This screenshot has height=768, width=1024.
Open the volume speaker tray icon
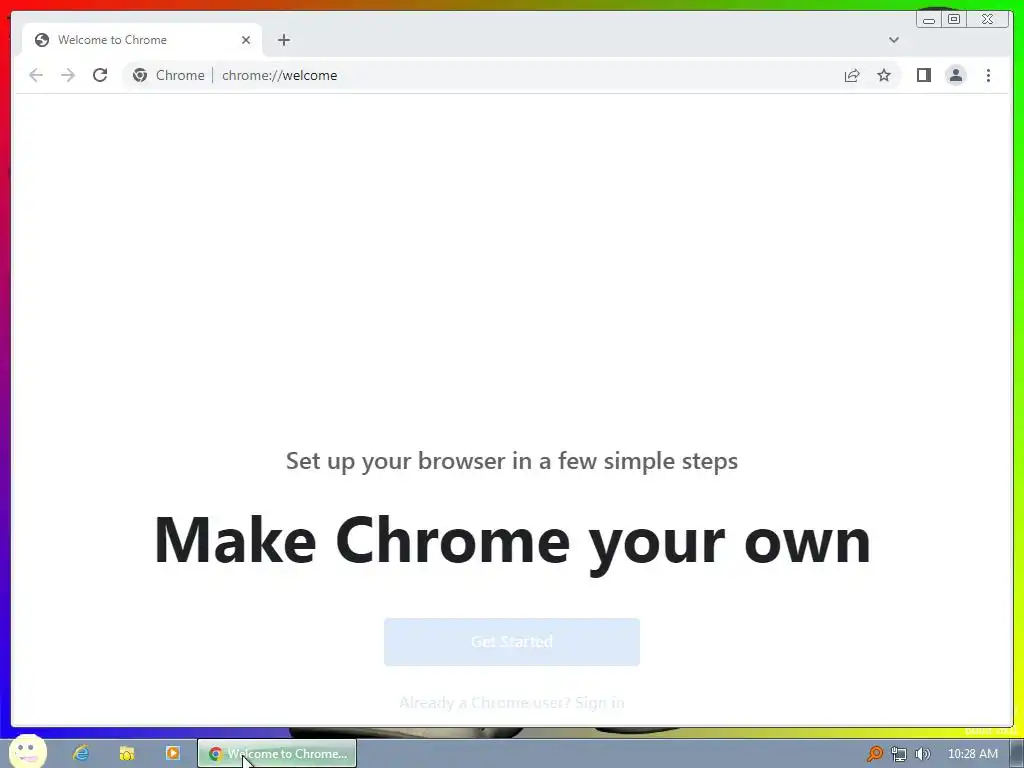tap(922, 754)
